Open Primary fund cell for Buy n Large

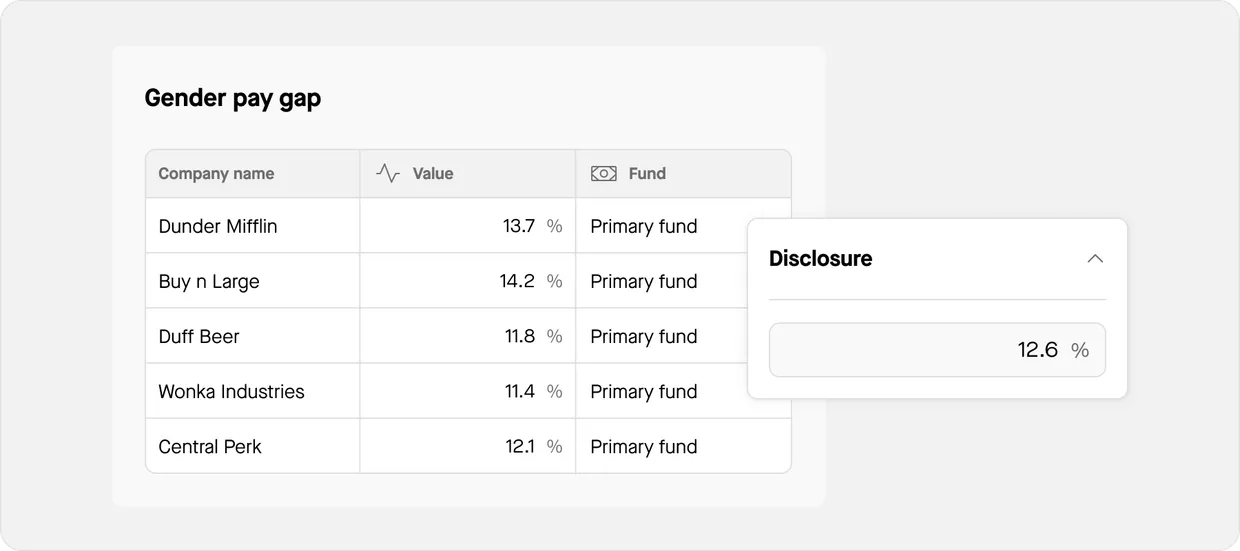click(644, 281)
